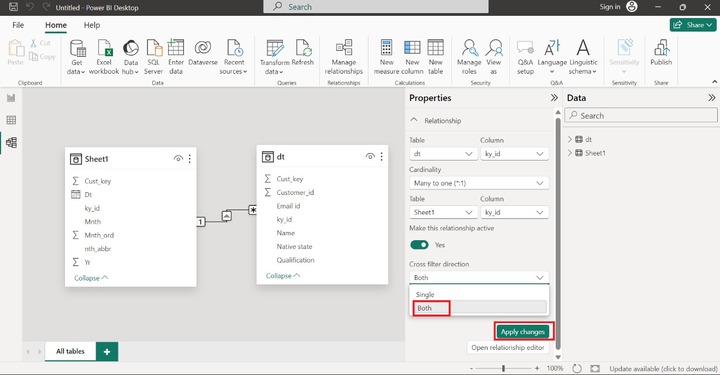Screen dimensions: 720x375
Task: Create a New column
Action: [412, 57]
